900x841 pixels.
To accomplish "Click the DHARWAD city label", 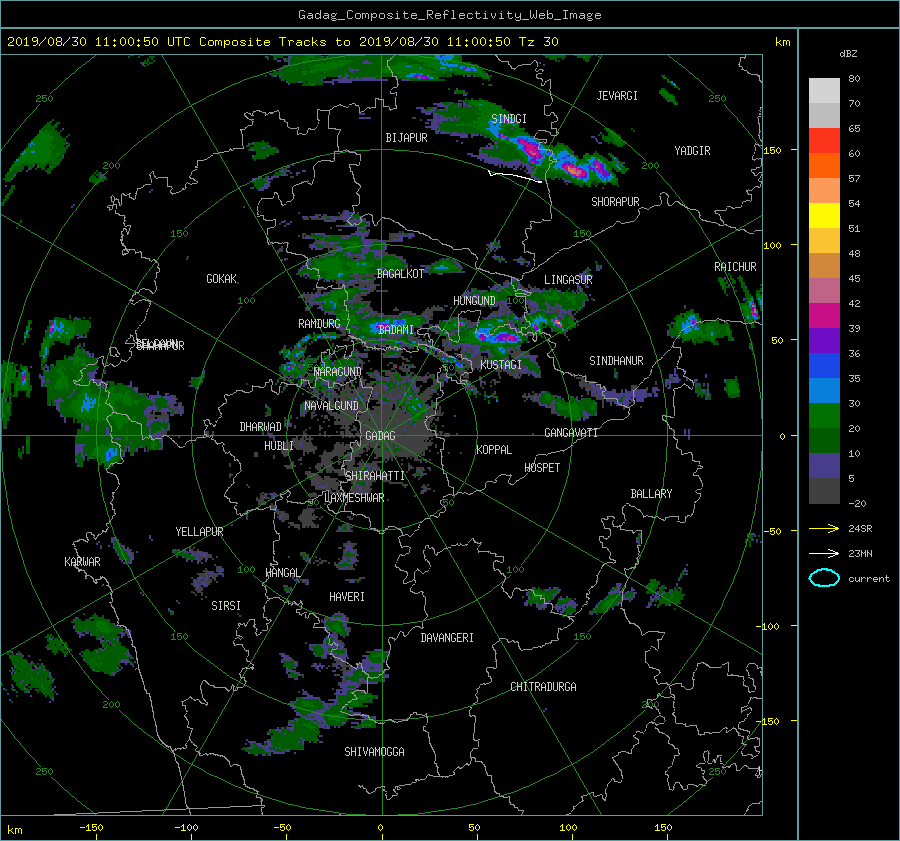I will [261, 427].
